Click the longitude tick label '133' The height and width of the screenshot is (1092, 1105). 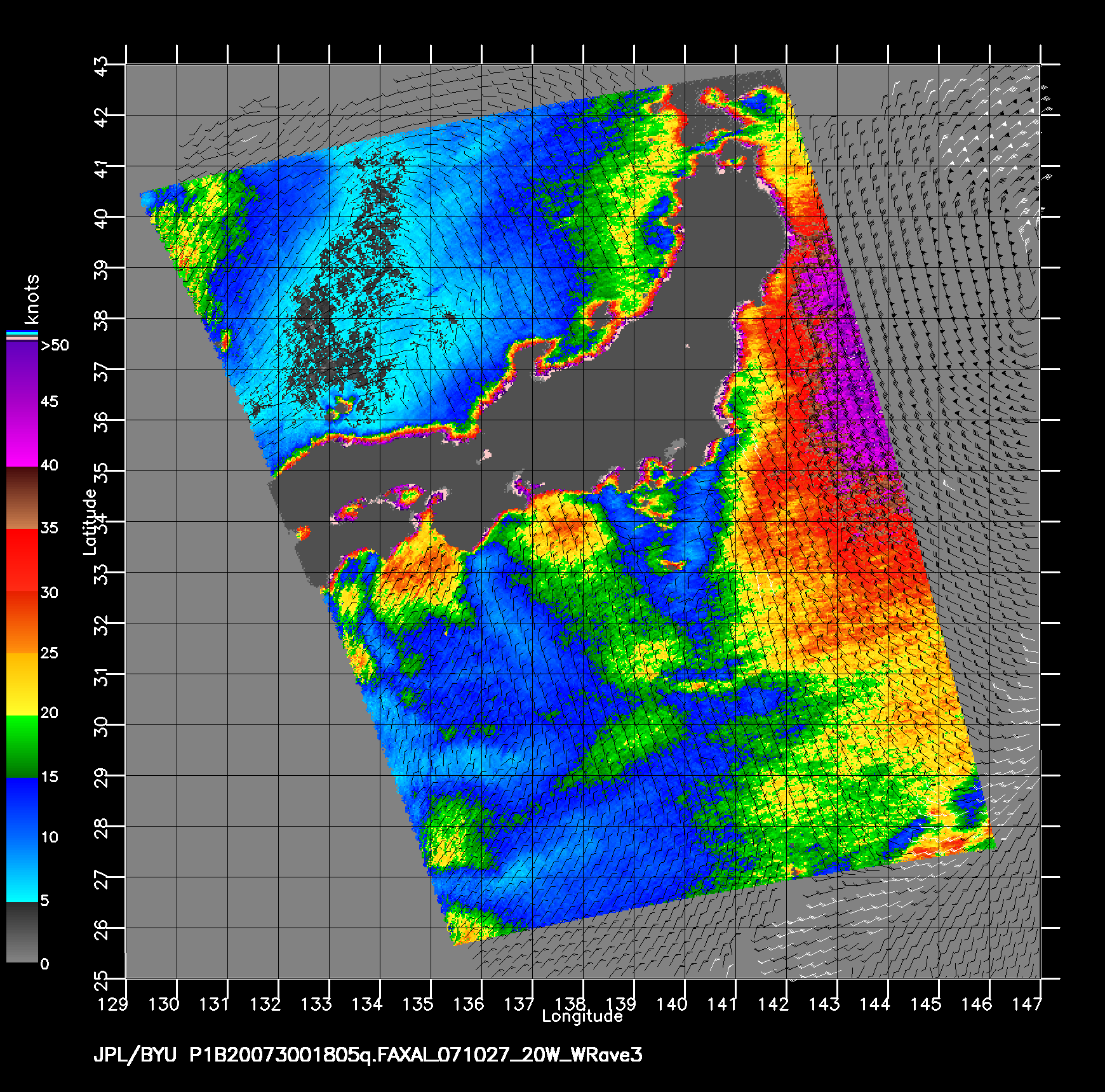pos(316,1004)
